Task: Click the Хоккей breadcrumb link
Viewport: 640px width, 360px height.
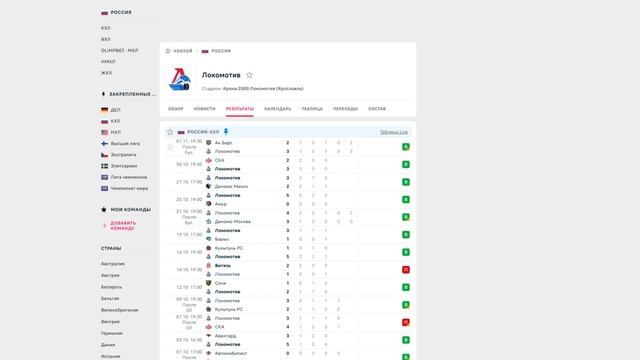Action: (182, 51)
